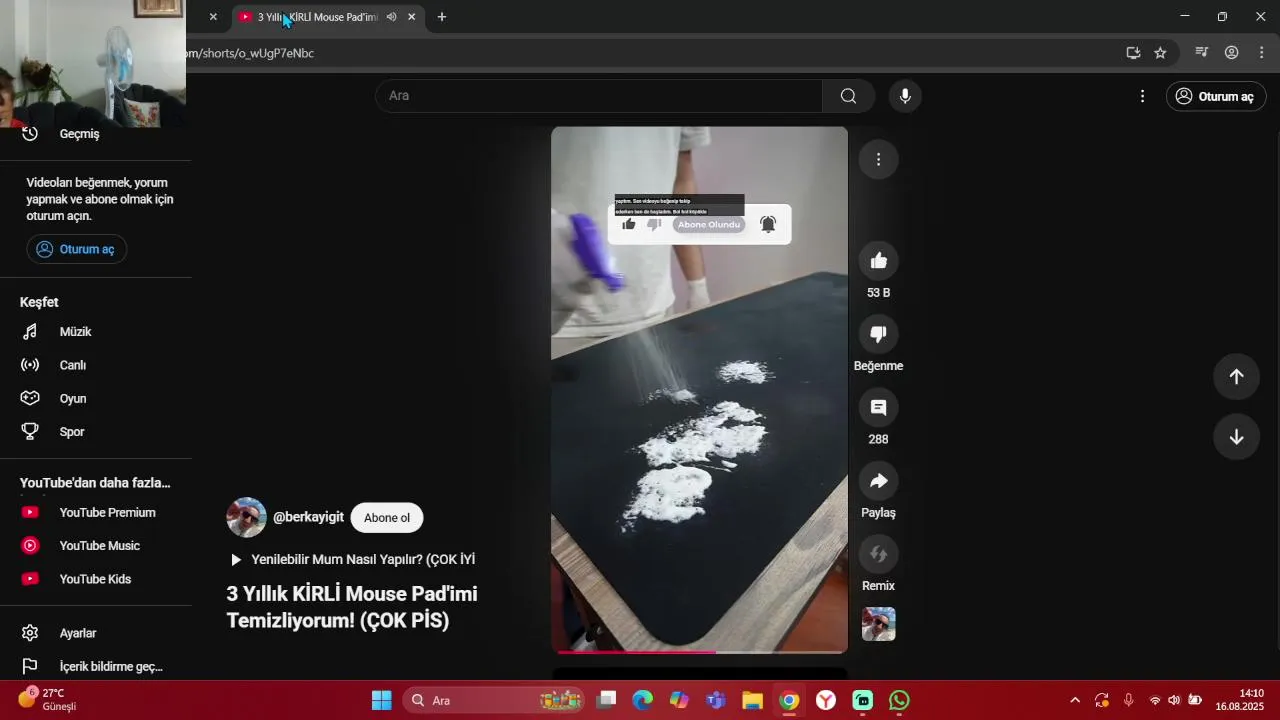Open File Explorer from taskbar
The image size is (1280, 720).
(752, 700)
